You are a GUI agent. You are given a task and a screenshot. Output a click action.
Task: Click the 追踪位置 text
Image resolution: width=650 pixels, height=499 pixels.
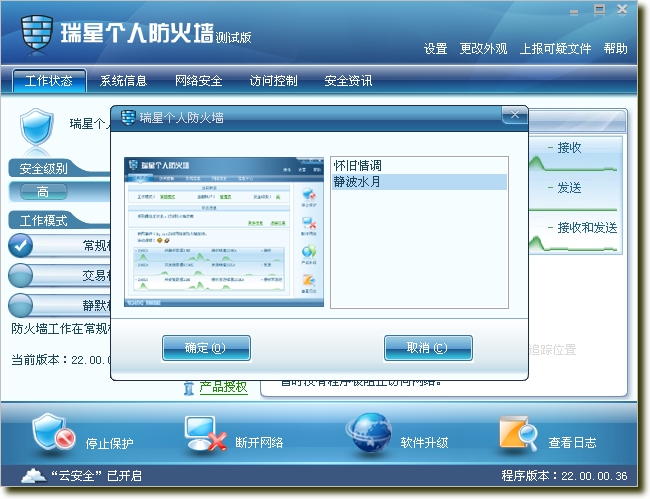point(552,350)
